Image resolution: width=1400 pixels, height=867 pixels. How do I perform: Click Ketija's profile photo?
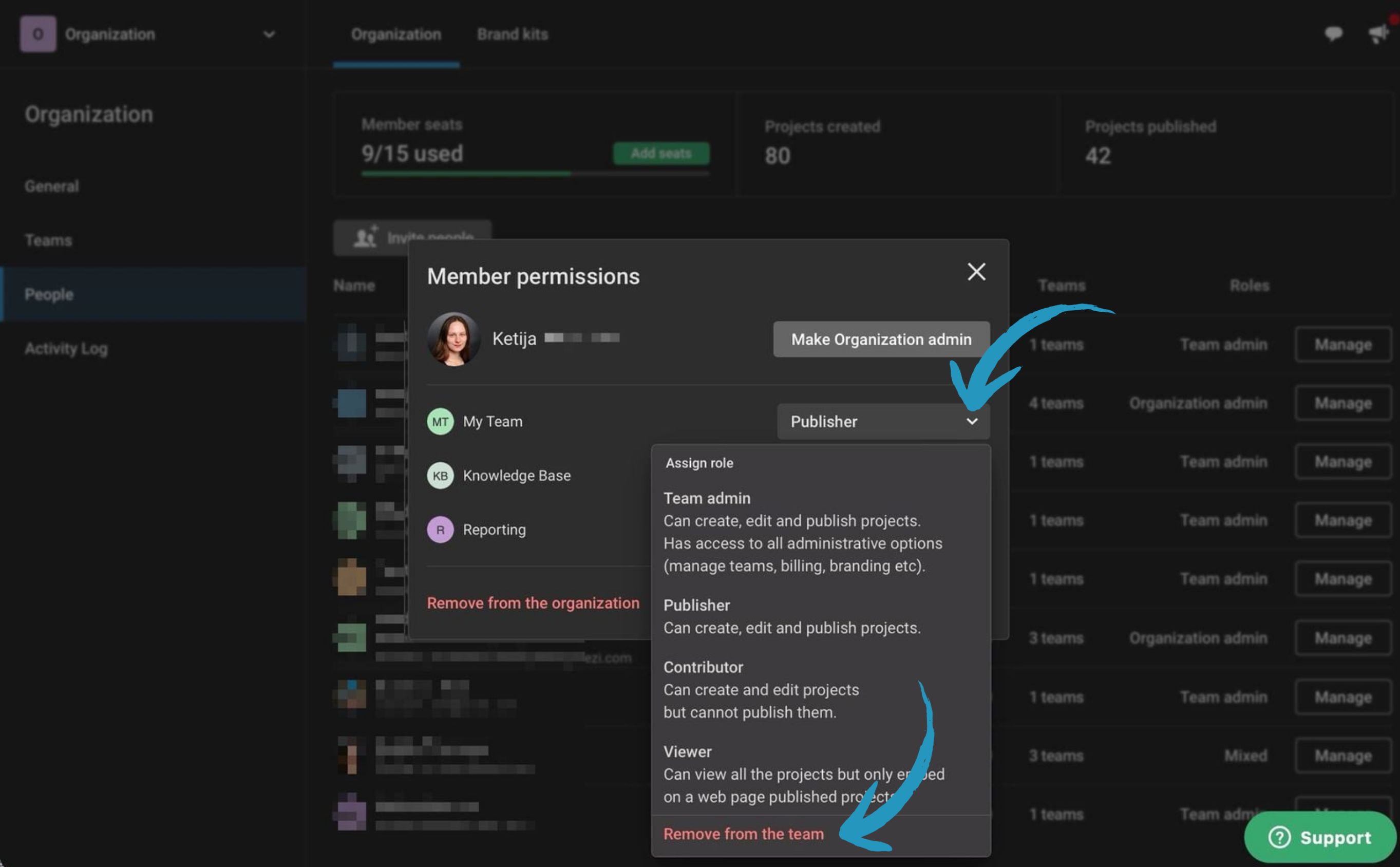[x=453, y=339]
